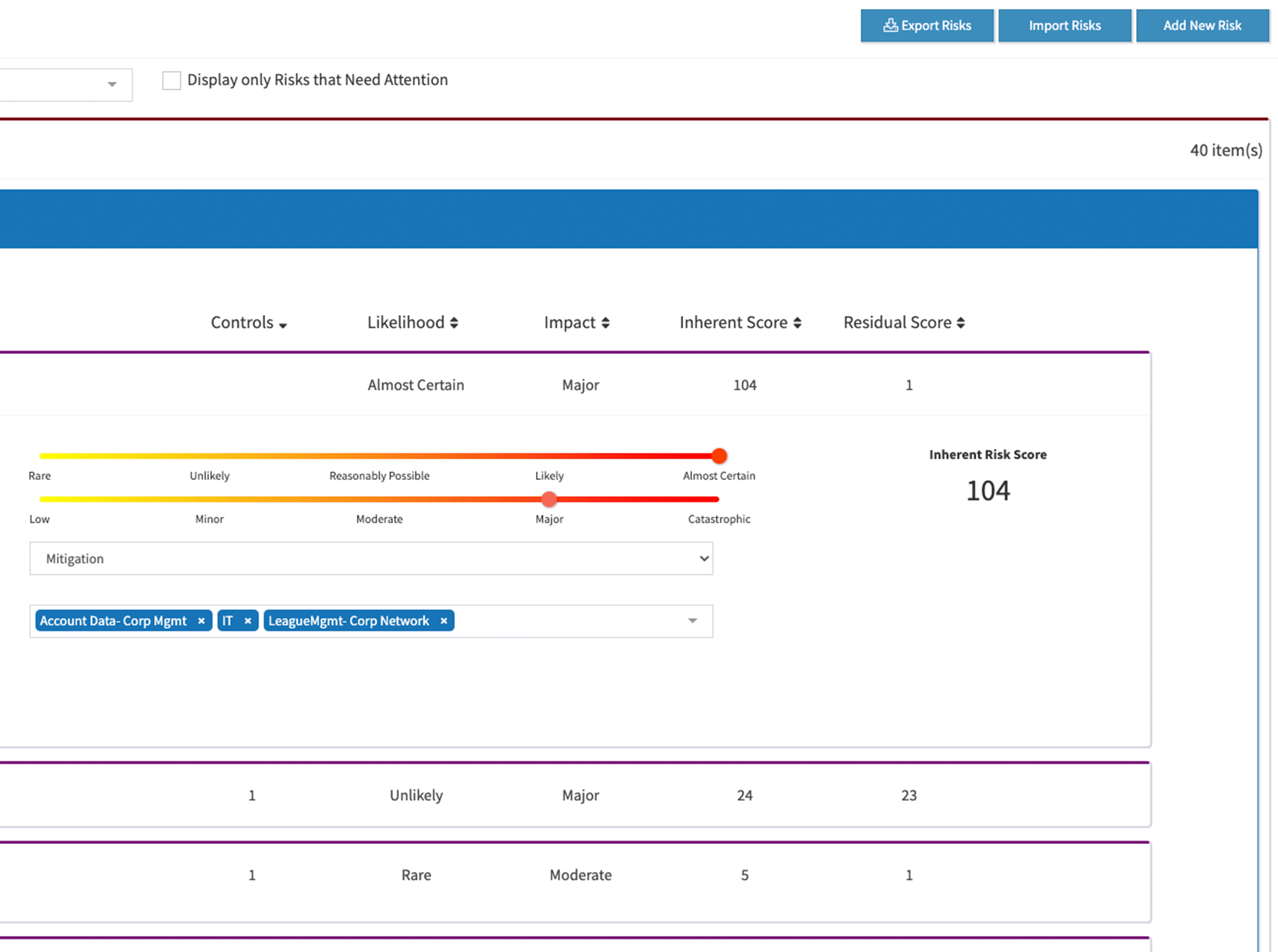Enable Display only Risks that Need Attention
Screen dimensions: 1278x952
(171, 81)
